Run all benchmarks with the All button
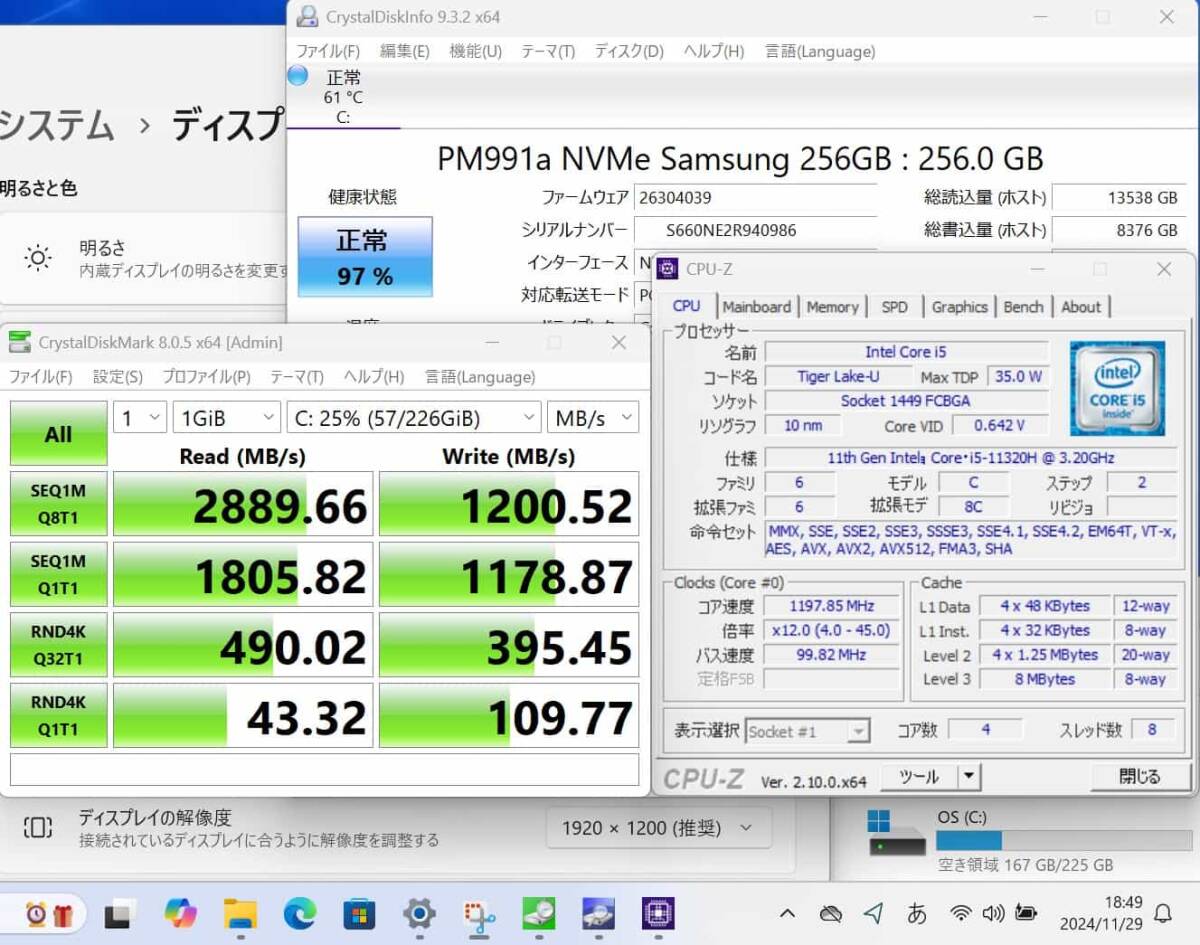Screen dimensions: 1200x945 tap(58, 434)
